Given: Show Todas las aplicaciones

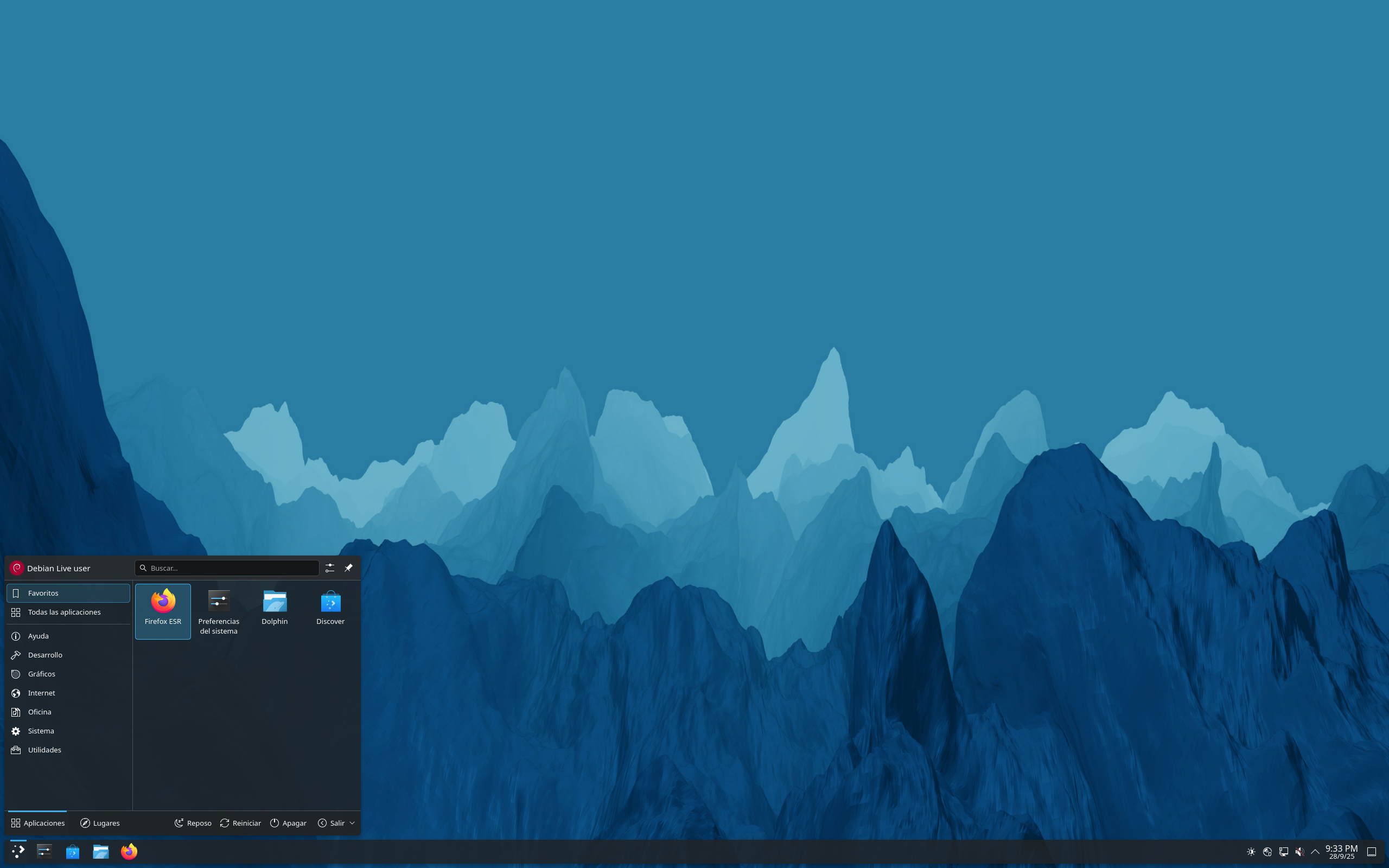Looking at the screenshot, I should coord(68,612).
